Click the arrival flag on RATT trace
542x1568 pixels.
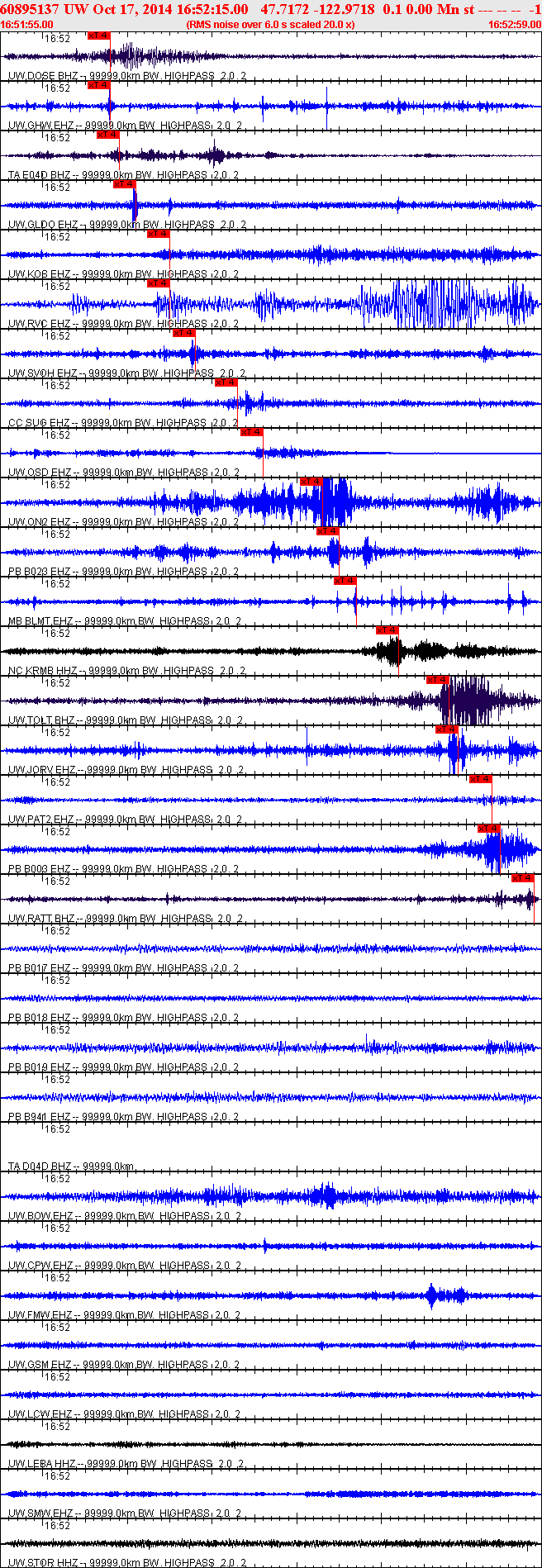point(522,878)
